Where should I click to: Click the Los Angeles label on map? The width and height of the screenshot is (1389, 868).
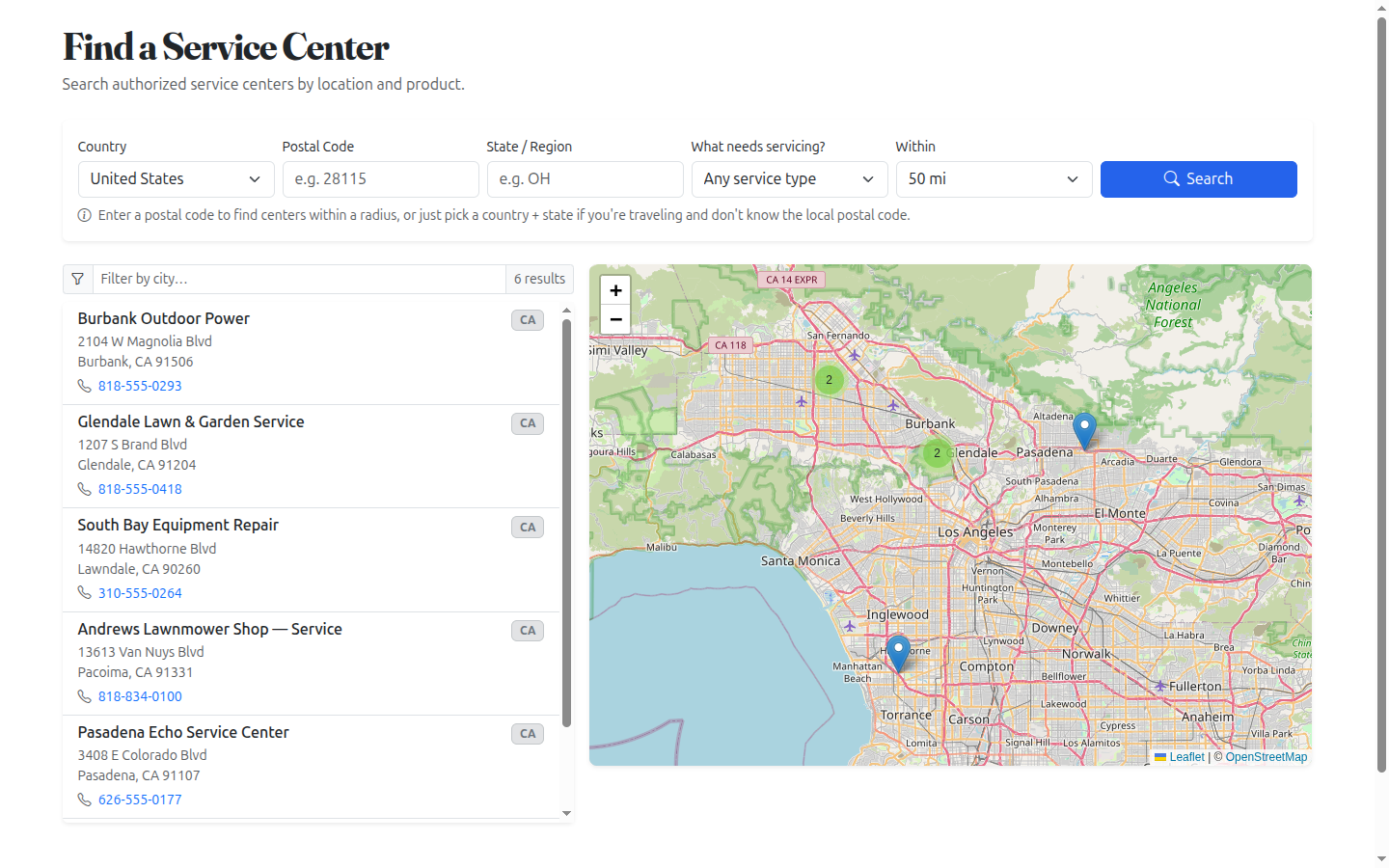click(975, 531)
